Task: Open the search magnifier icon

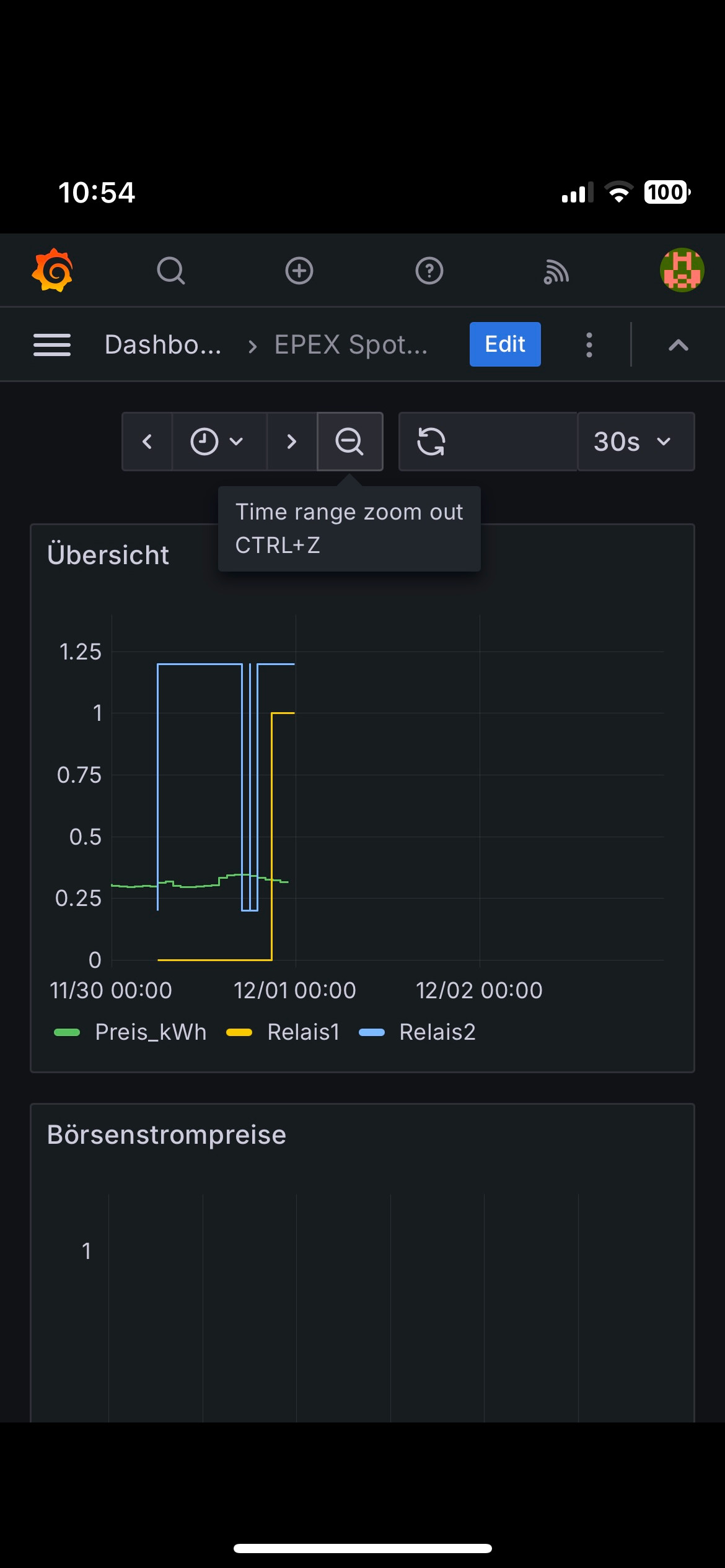Action: [x=171, y=271]
